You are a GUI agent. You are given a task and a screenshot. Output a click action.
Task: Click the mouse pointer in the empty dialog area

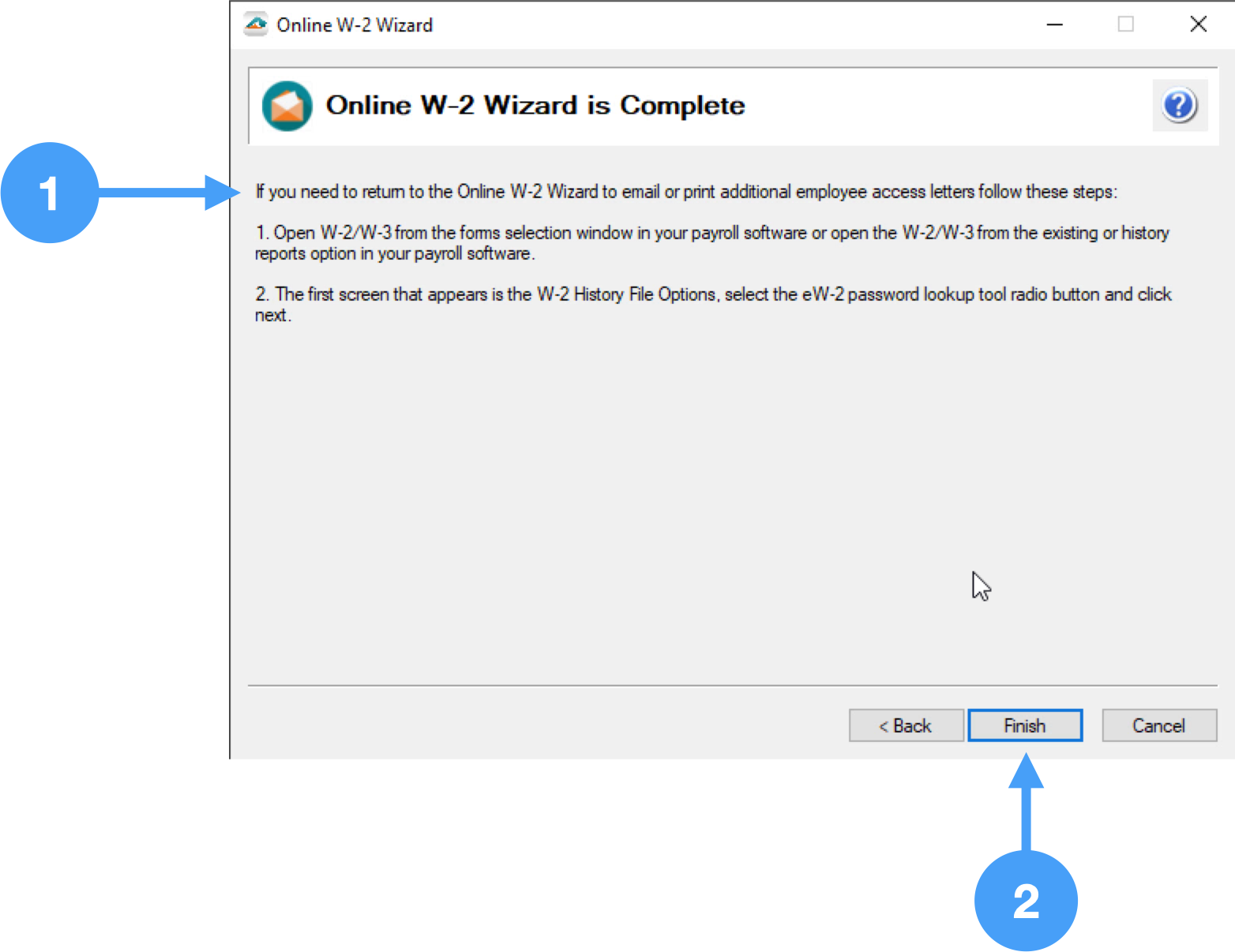pos(980,586)
